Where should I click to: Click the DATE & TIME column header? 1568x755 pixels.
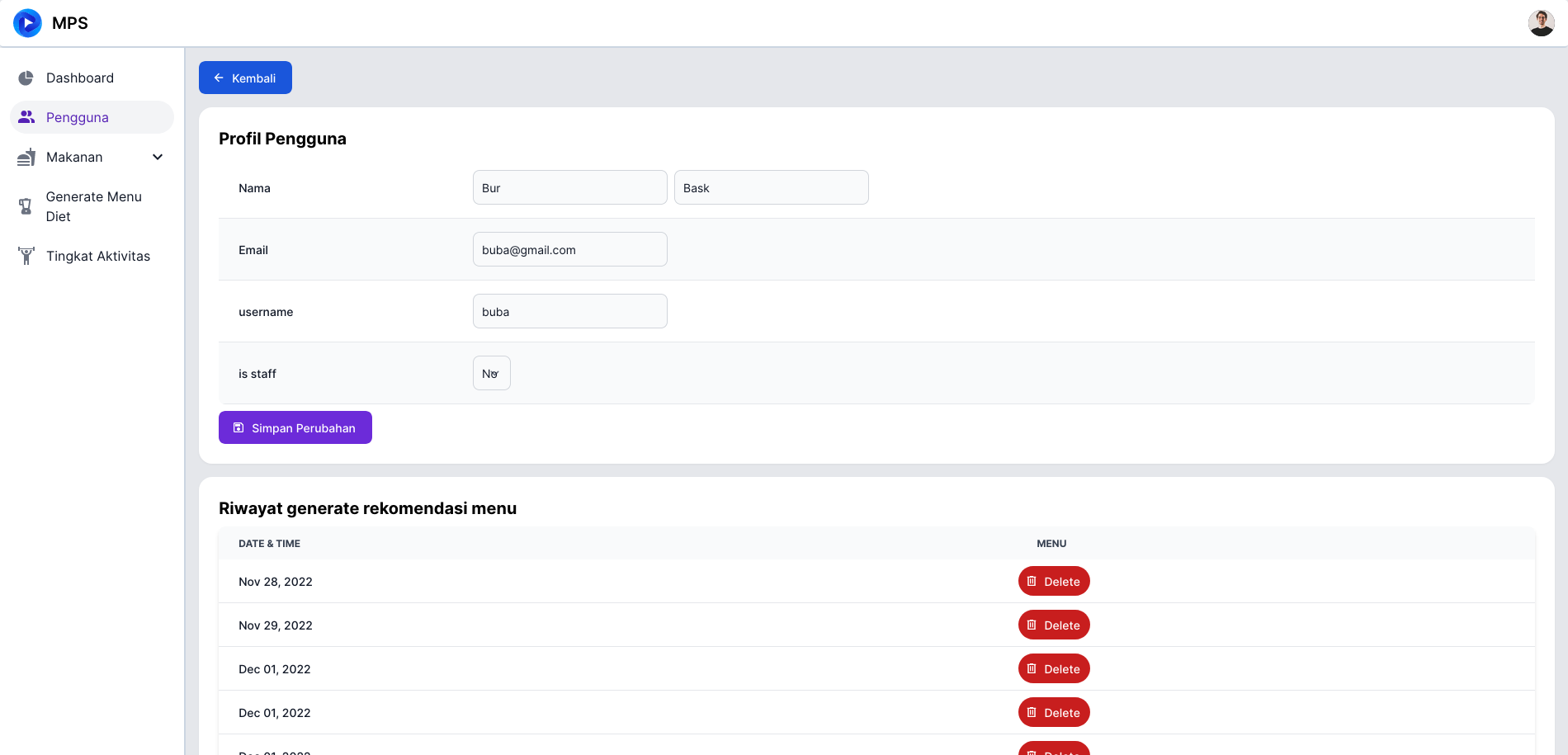[269, 544]
